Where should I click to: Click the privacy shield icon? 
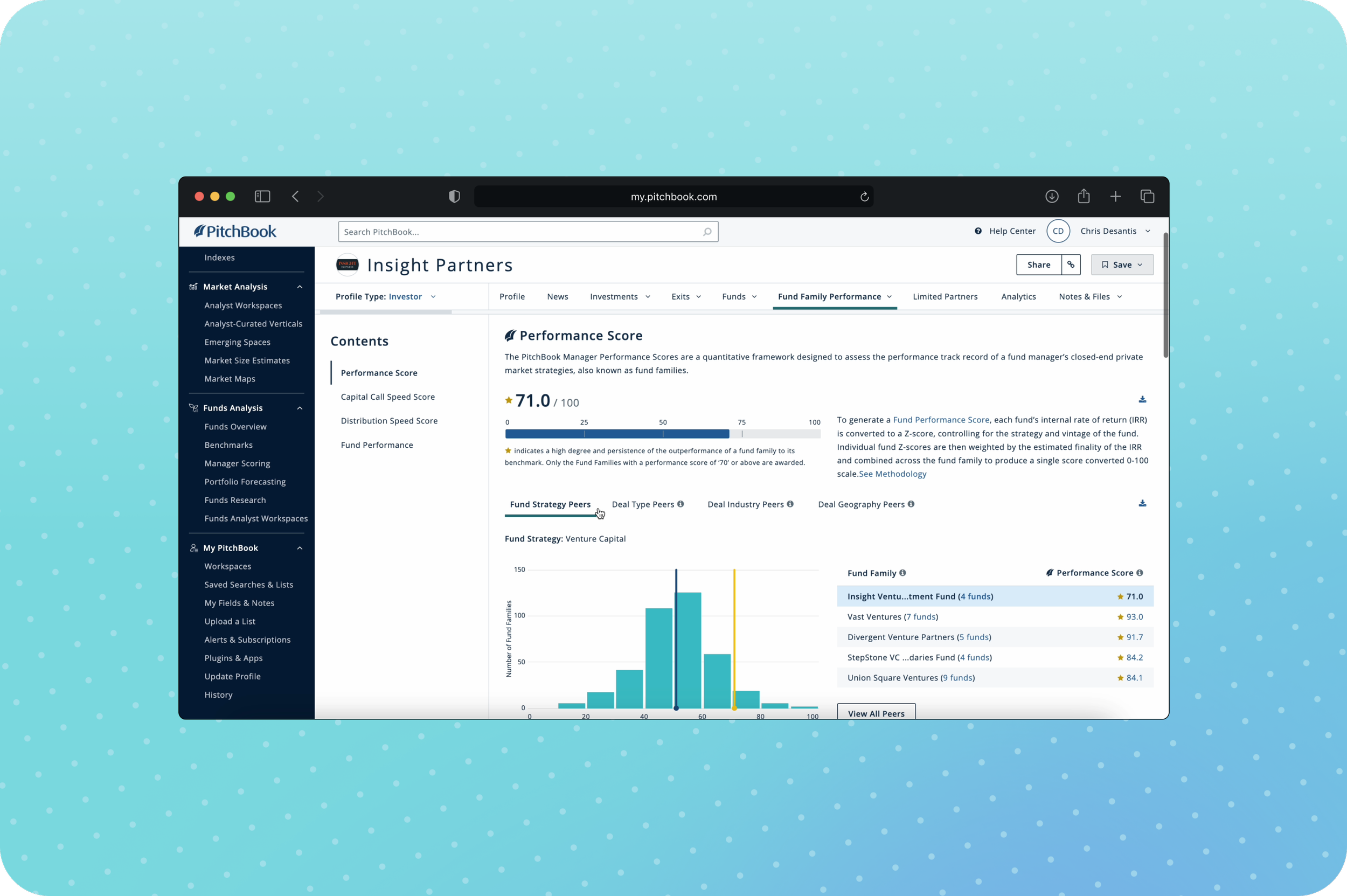pyautogui.click(x=454, y=197)
